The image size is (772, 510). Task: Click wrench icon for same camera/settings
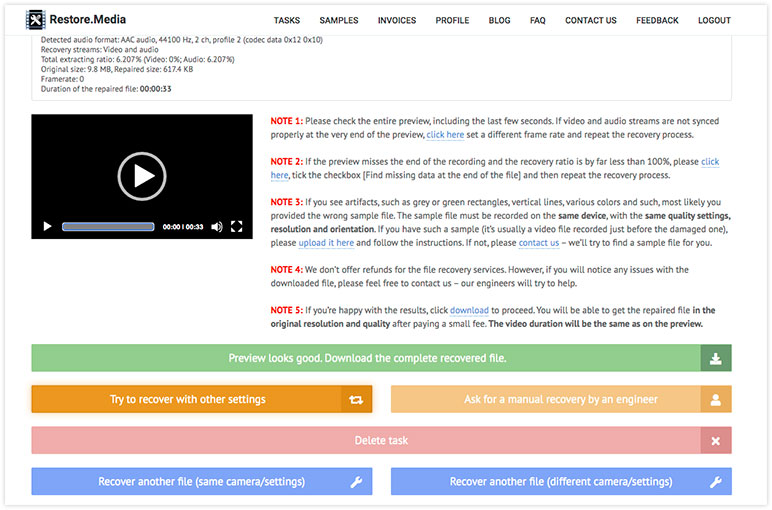tap(356, 481)
